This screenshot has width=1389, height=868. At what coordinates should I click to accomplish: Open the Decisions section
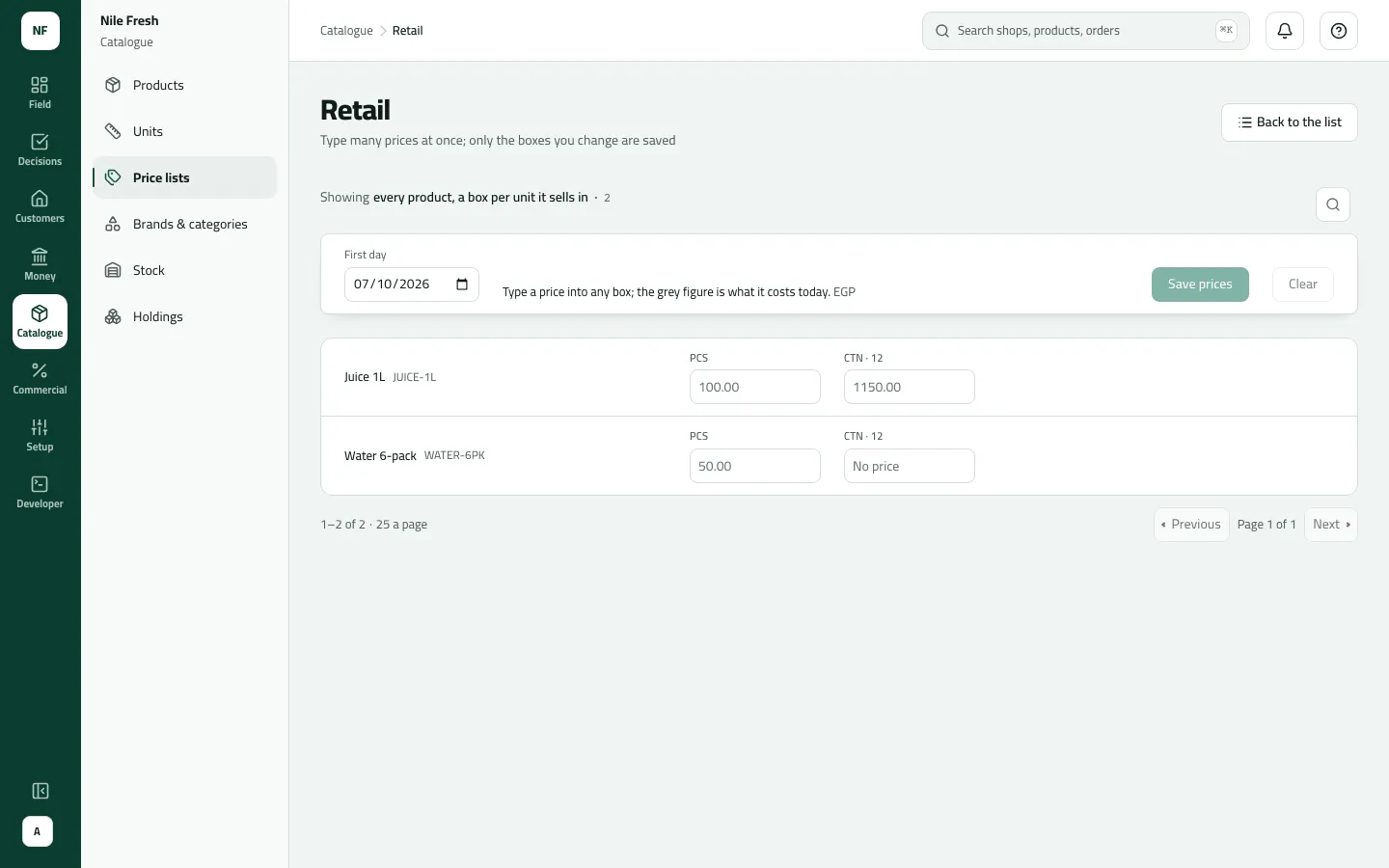[x=40, y=149]
